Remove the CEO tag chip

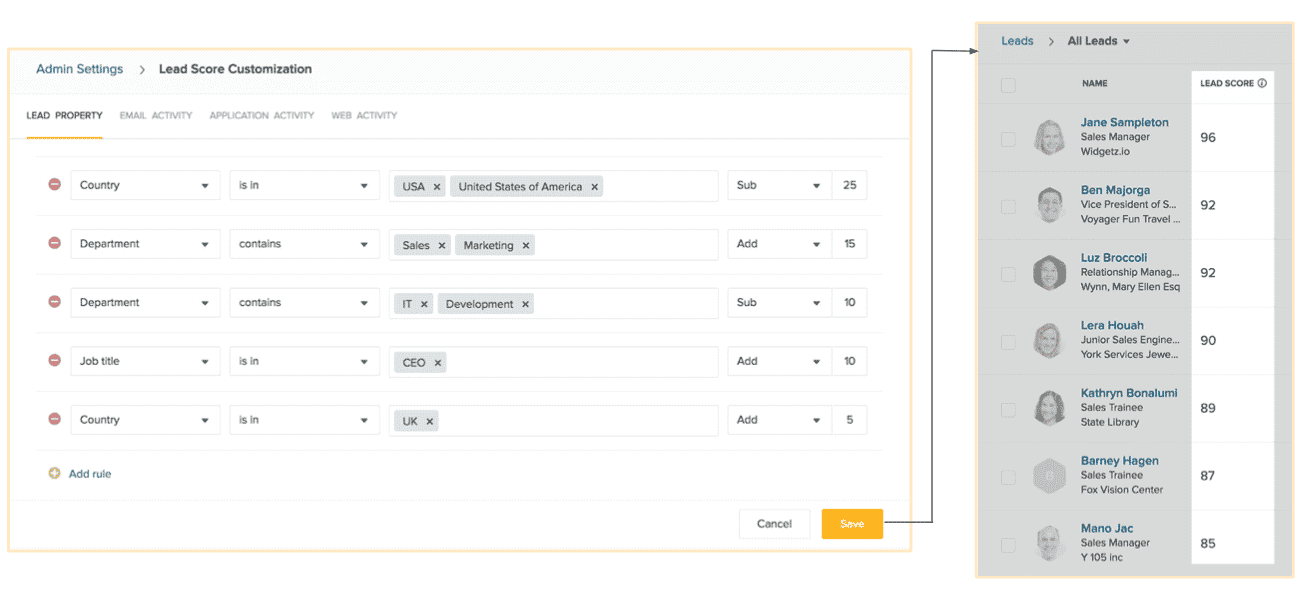coord(438,363)
